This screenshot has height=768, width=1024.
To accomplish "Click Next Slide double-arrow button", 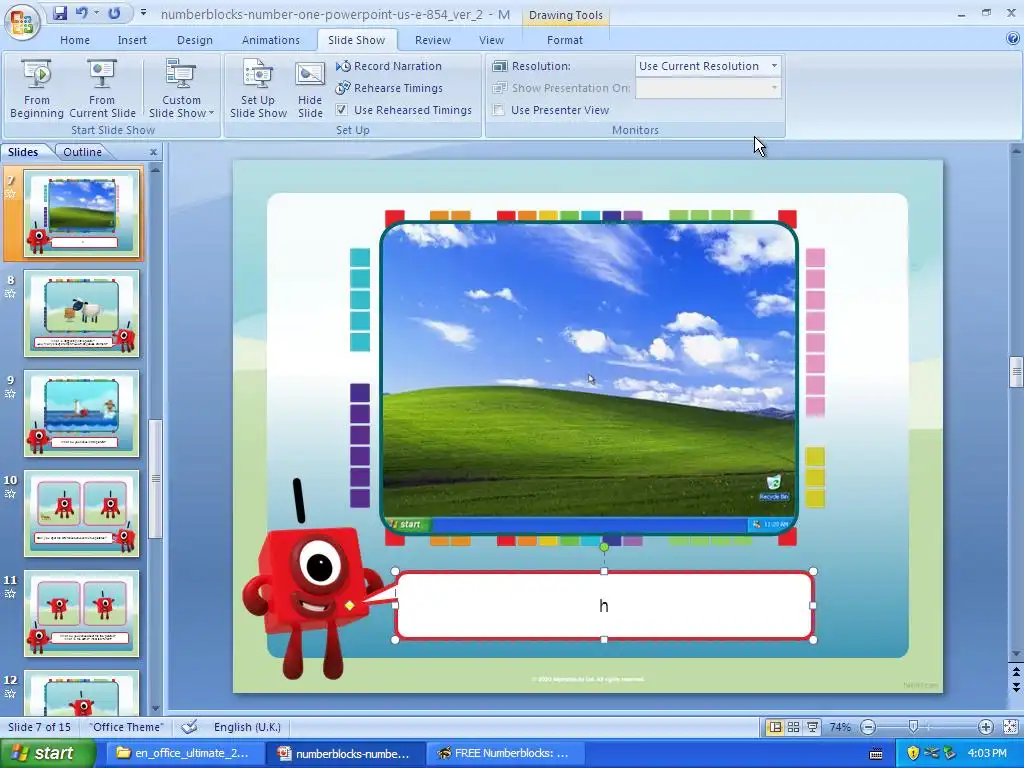I will coord(1016,686).
